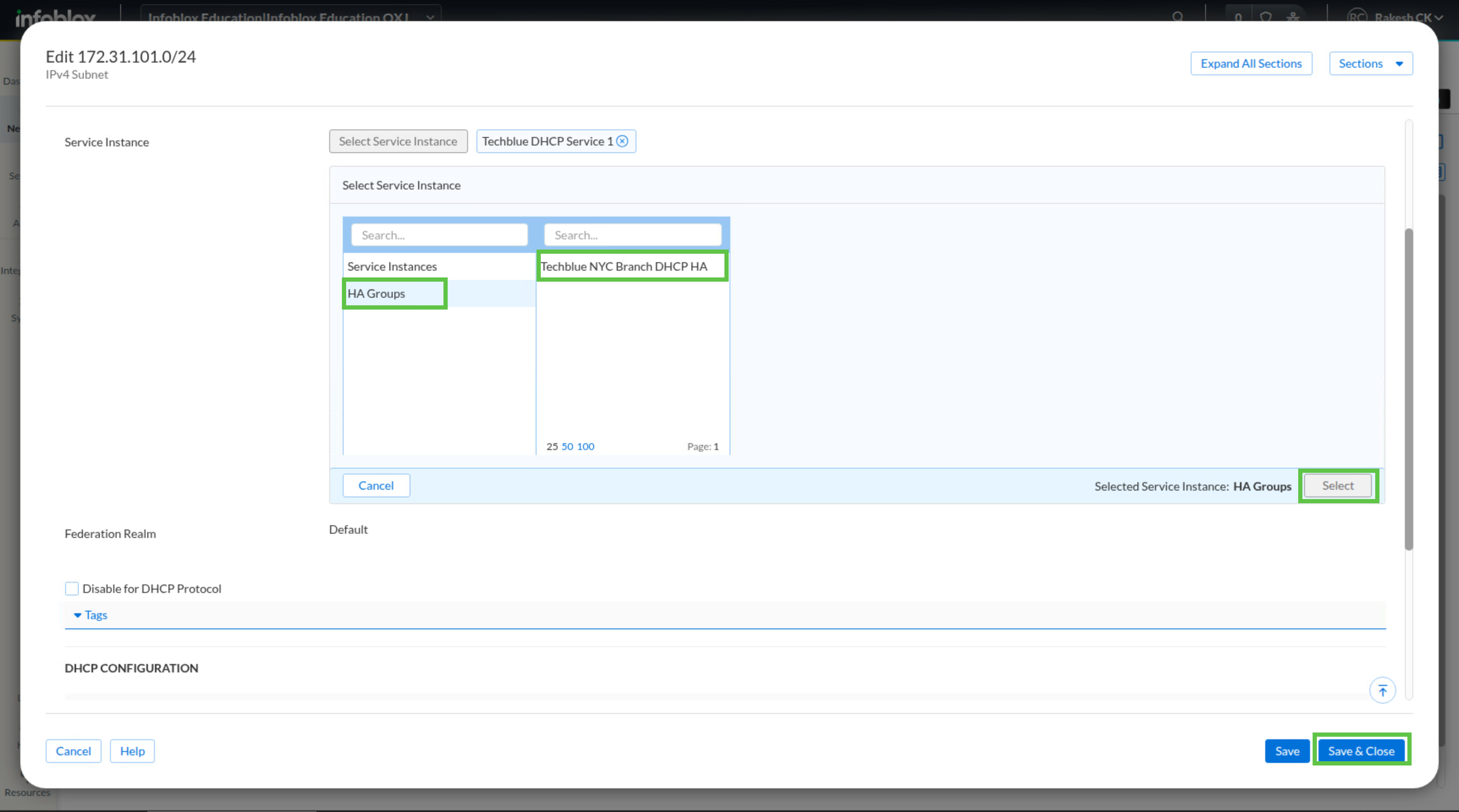Click Save & Close
The width and height of the screenshot is (1459, 812).
(1361, 751)
